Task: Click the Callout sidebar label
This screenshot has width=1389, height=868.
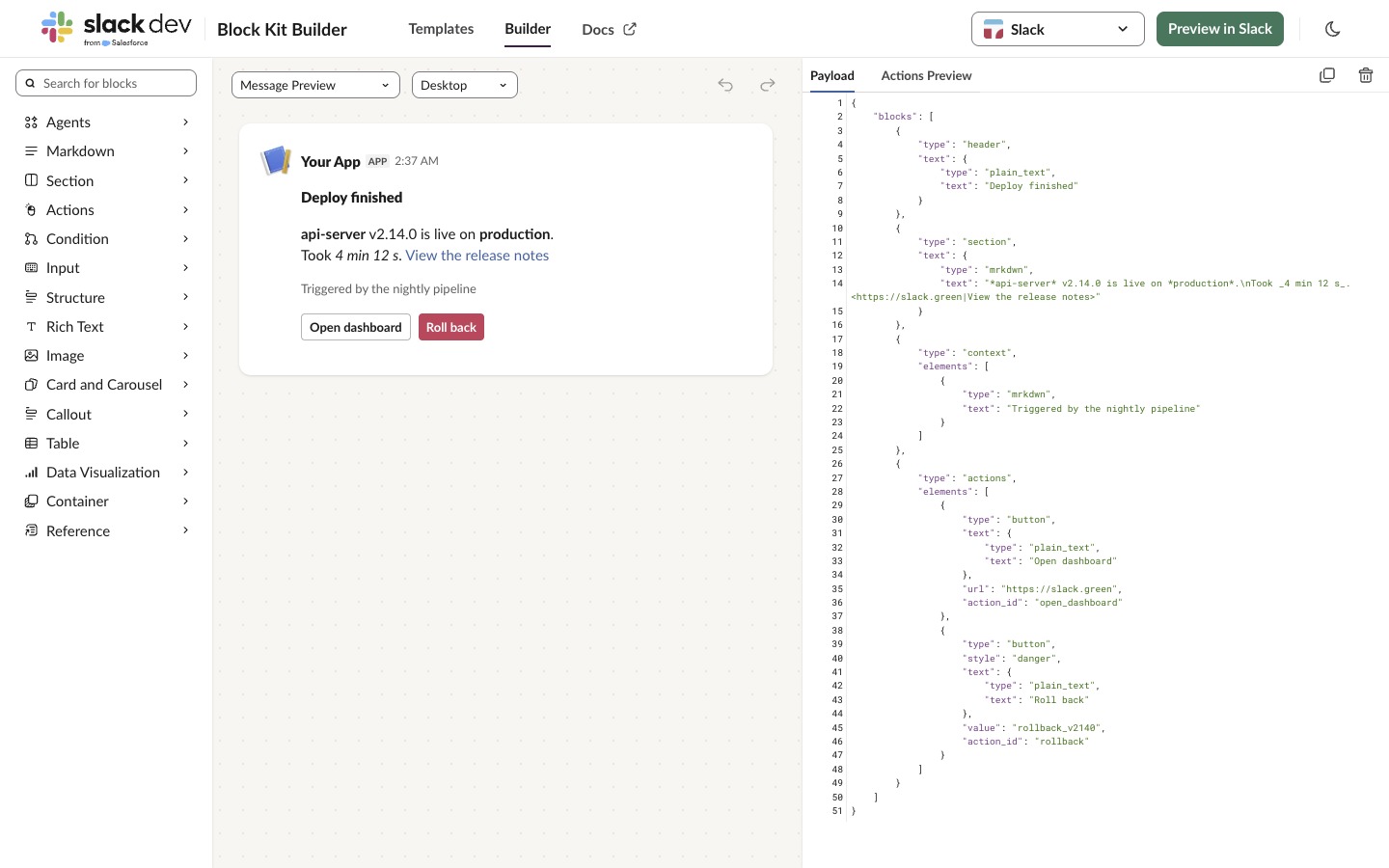Action: pos(68,414)
